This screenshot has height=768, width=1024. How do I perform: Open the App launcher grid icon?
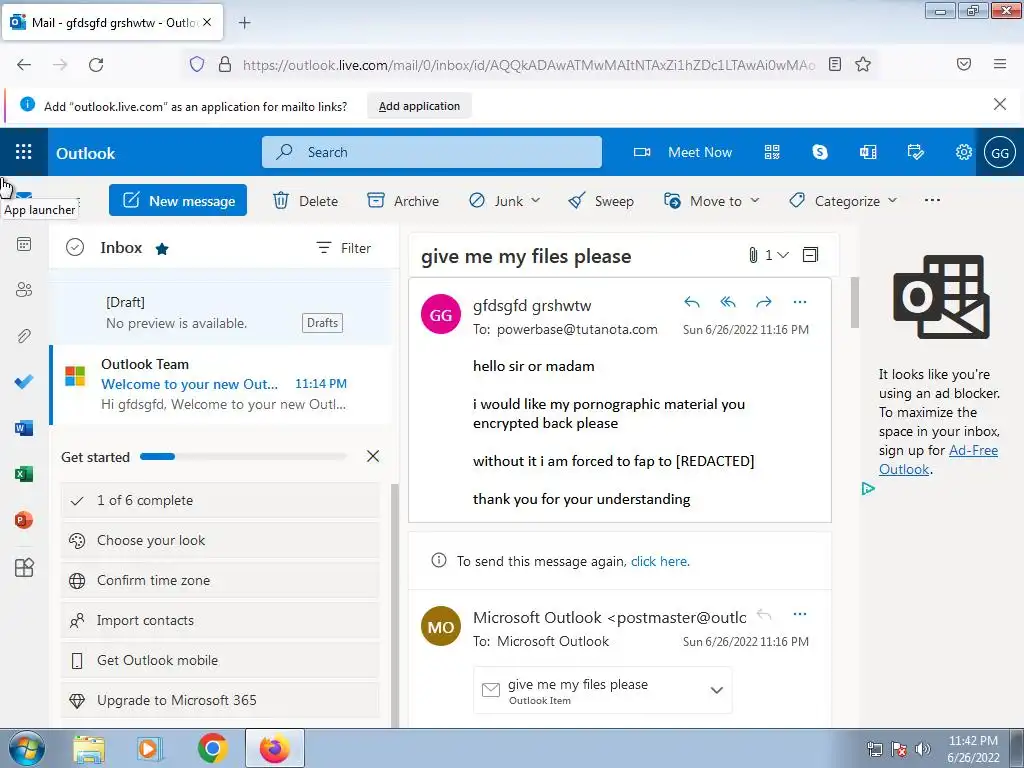pyautogui.click(x=24, y=152)
